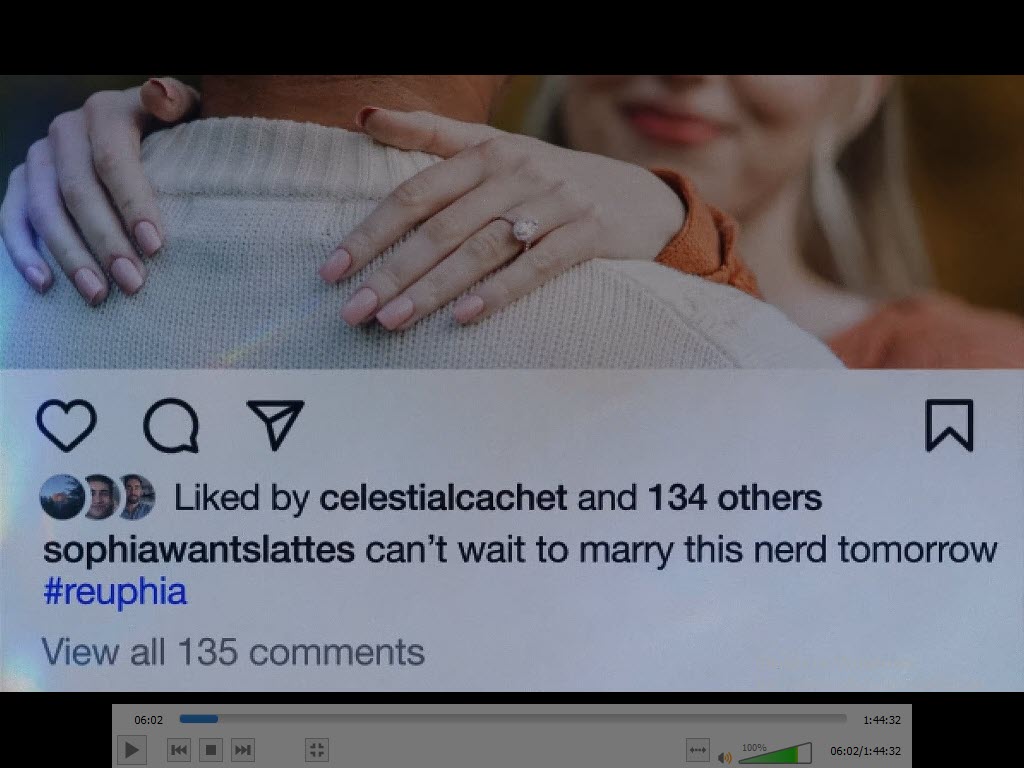This screenshot has width=1024, height=768.
Task: Stop video playback
Action: [x=211, y=750]
